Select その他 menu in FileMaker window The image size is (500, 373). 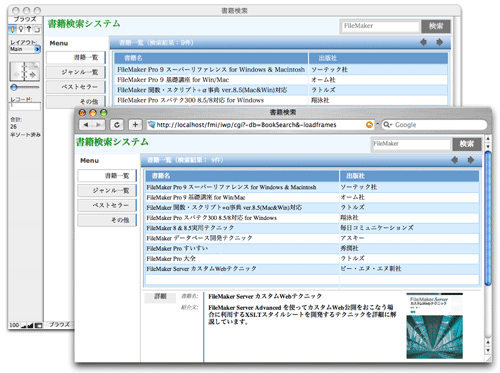[76, 101]
